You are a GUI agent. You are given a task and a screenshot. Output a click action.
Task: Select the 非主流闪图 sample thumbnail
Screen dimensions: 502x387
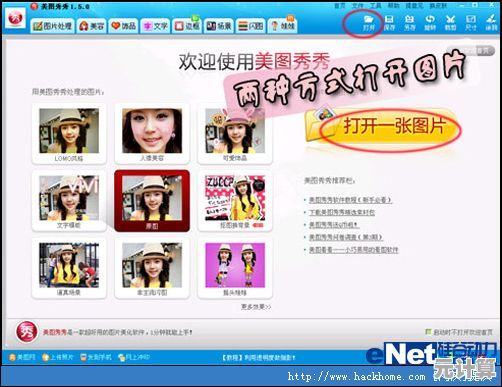coord(152,268)
